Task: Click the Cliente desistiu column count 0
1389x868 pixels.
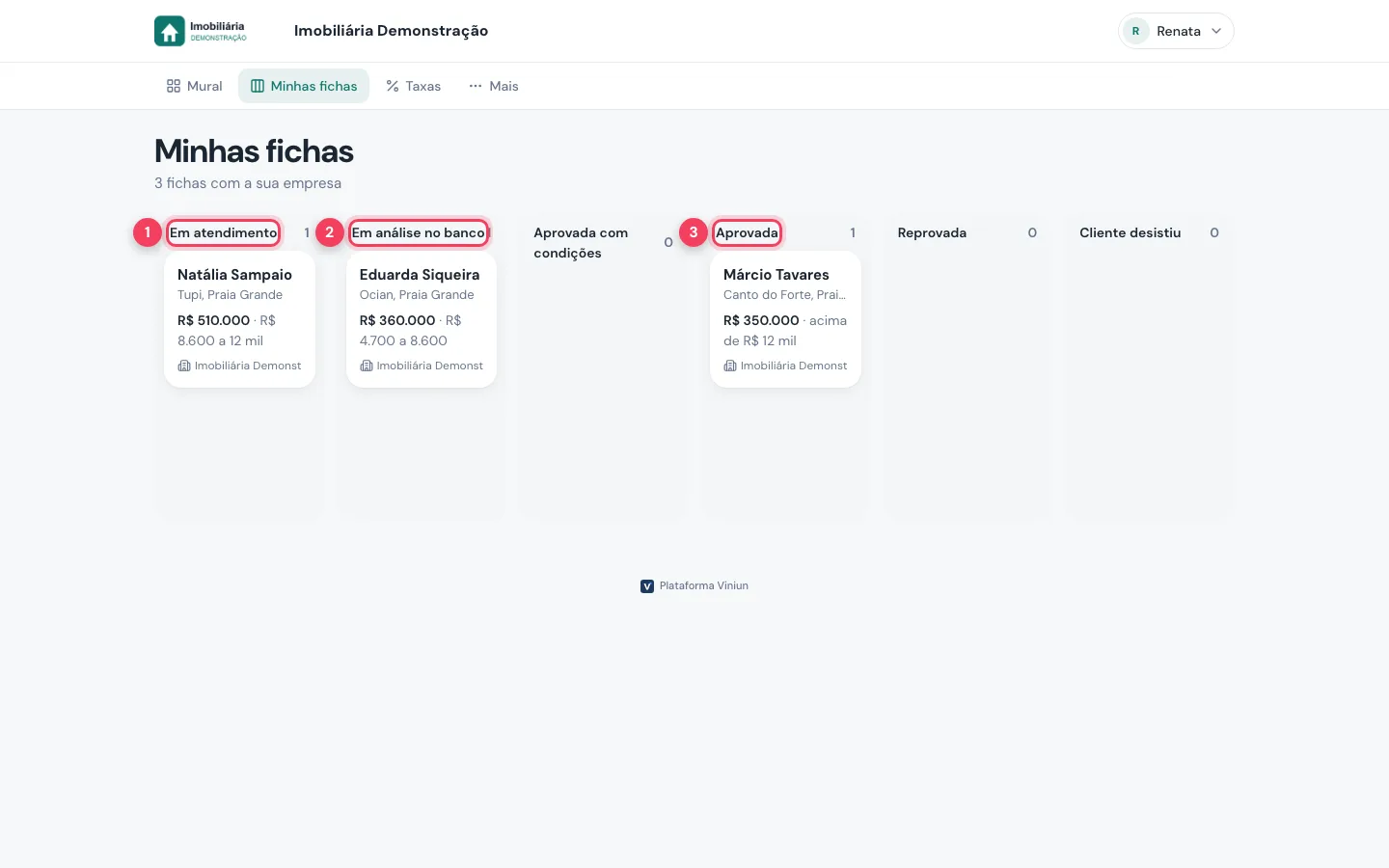Action: pyautogui.click(x=1214, y=232)
